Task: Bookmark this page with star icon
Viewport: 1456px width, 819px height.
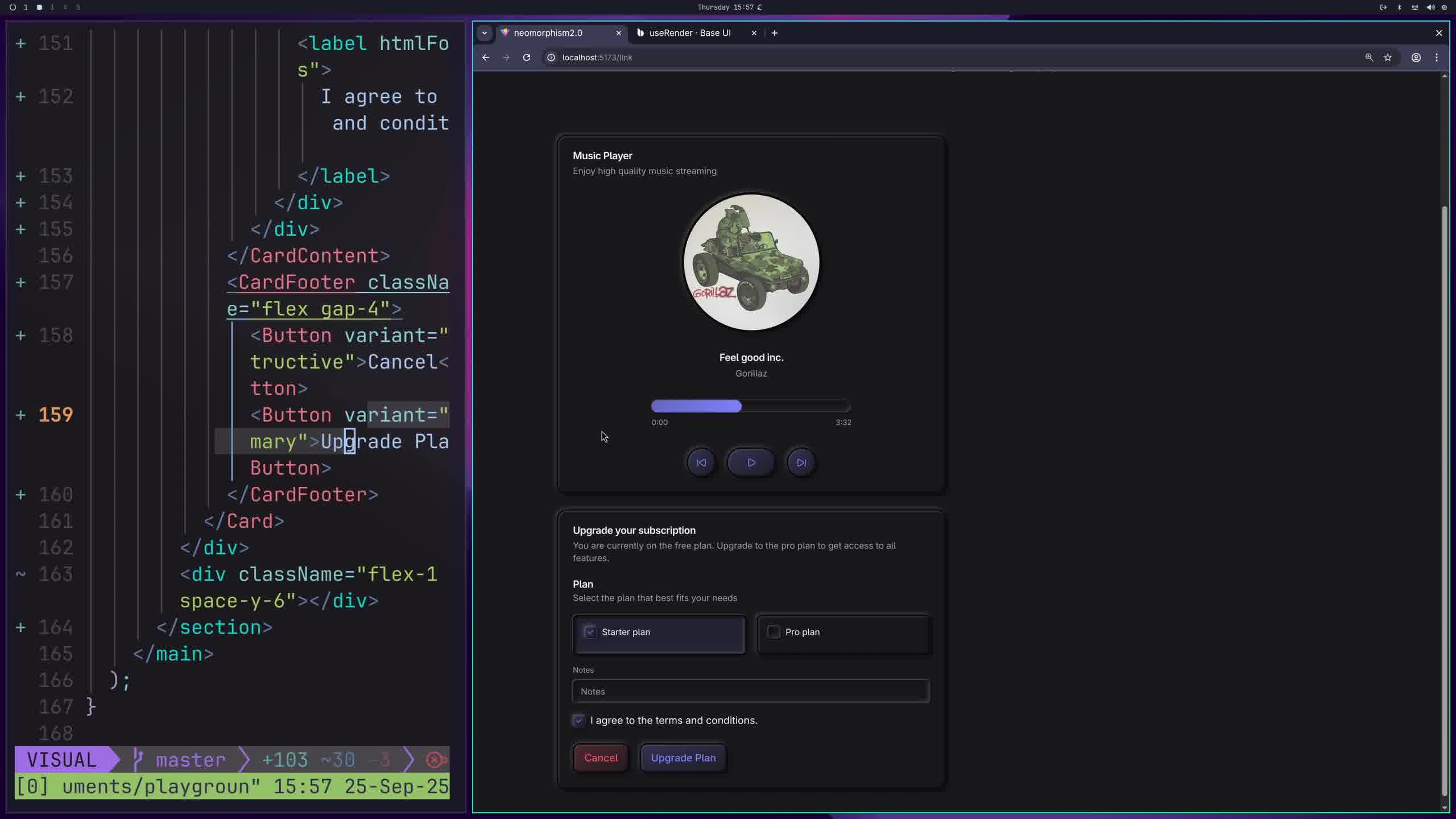Action: pyautogui.click(x=1388, y=57)
